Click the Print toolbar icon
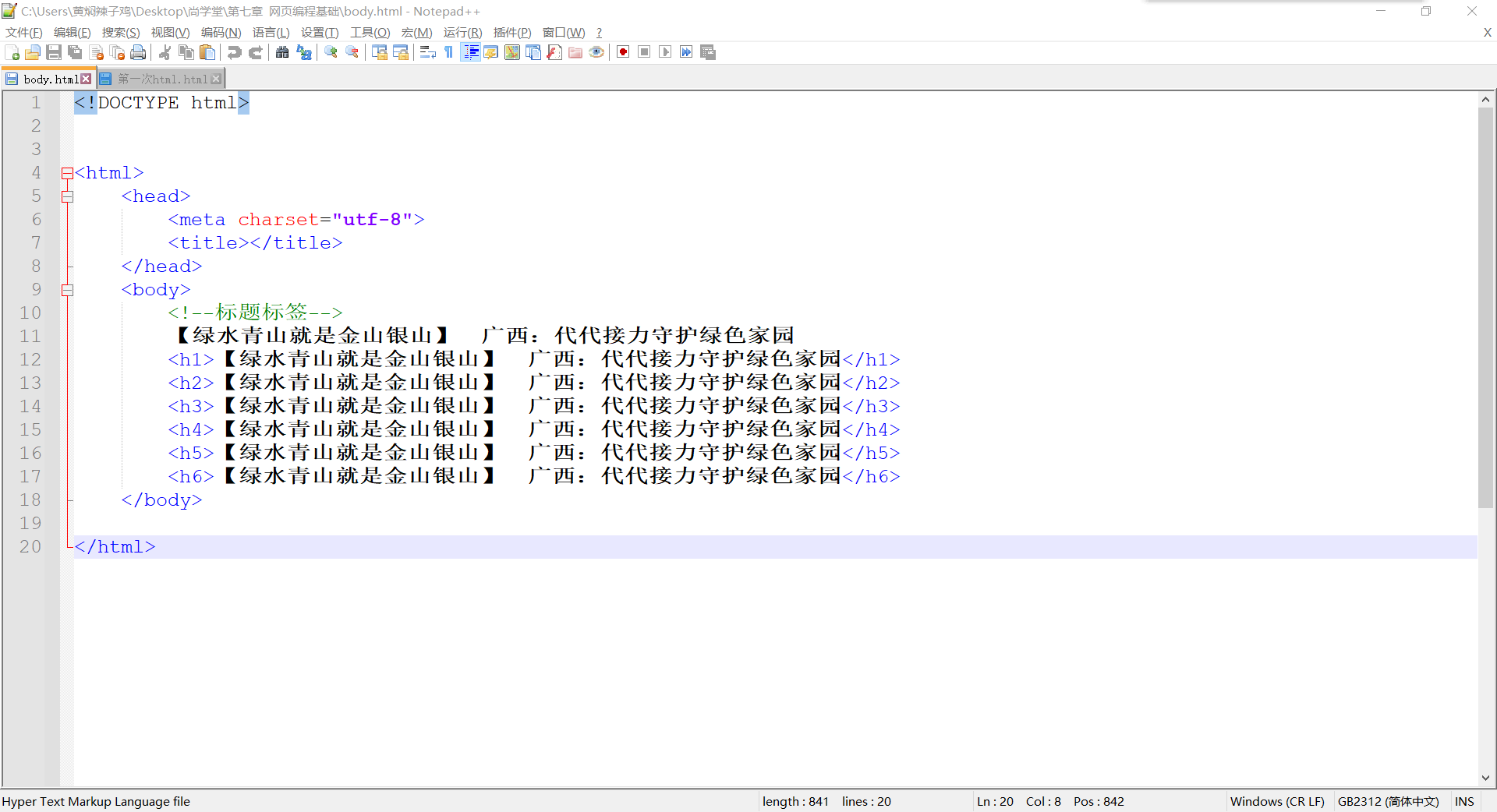 [138, 52]
